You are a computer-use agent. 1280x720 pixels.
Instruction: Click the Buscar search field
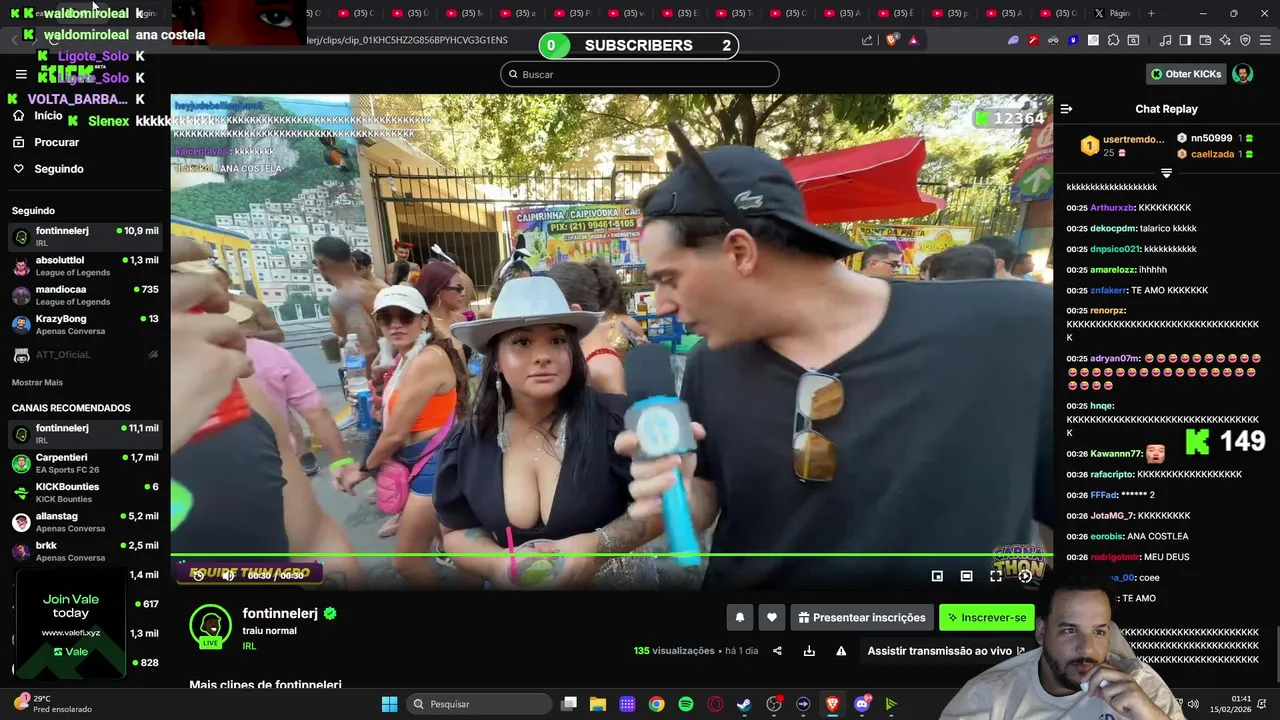click(x=640, y=74)
